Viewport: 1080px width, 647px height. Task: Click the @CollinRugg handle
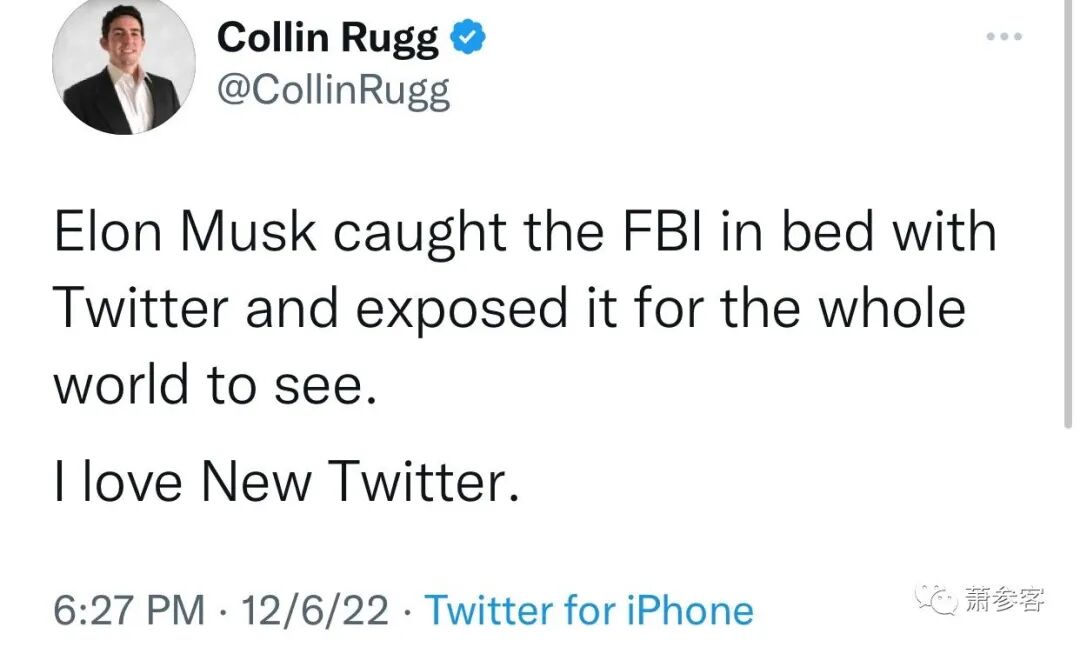pos(333,91)
